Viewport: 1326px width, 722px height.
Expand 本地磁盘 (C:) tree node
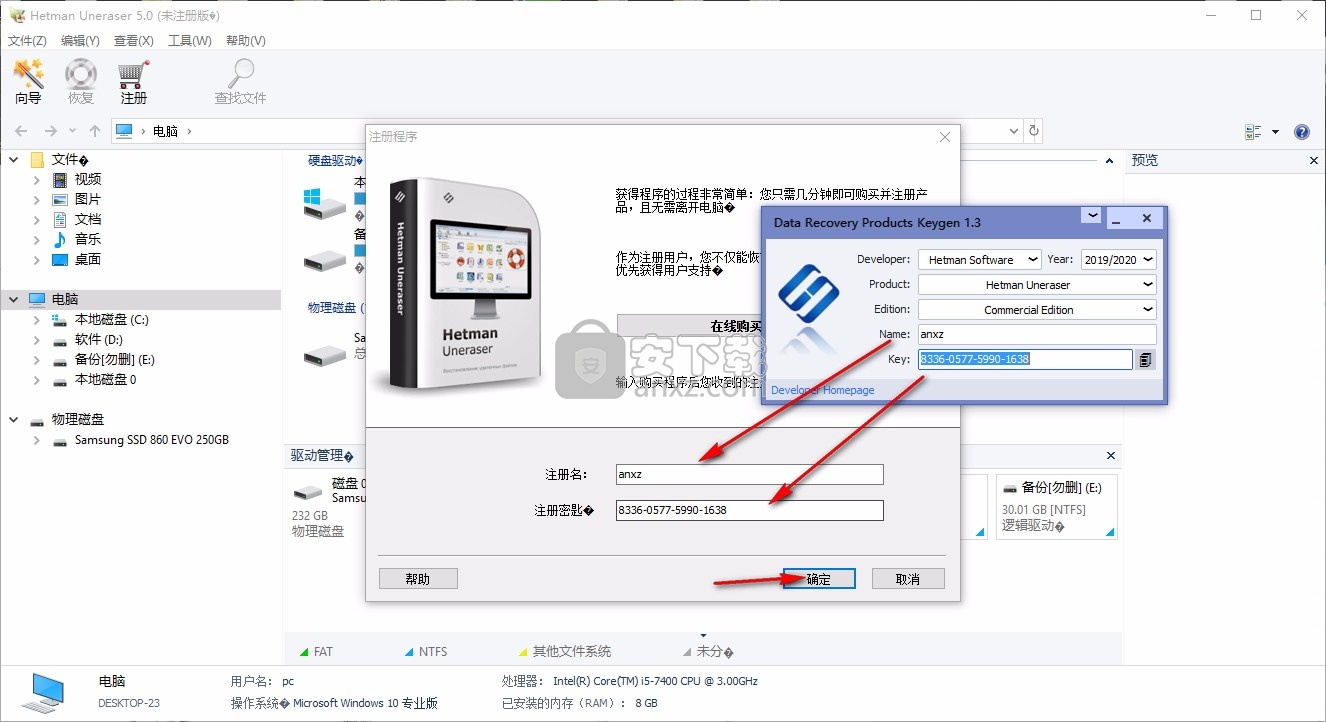point(37,319)
